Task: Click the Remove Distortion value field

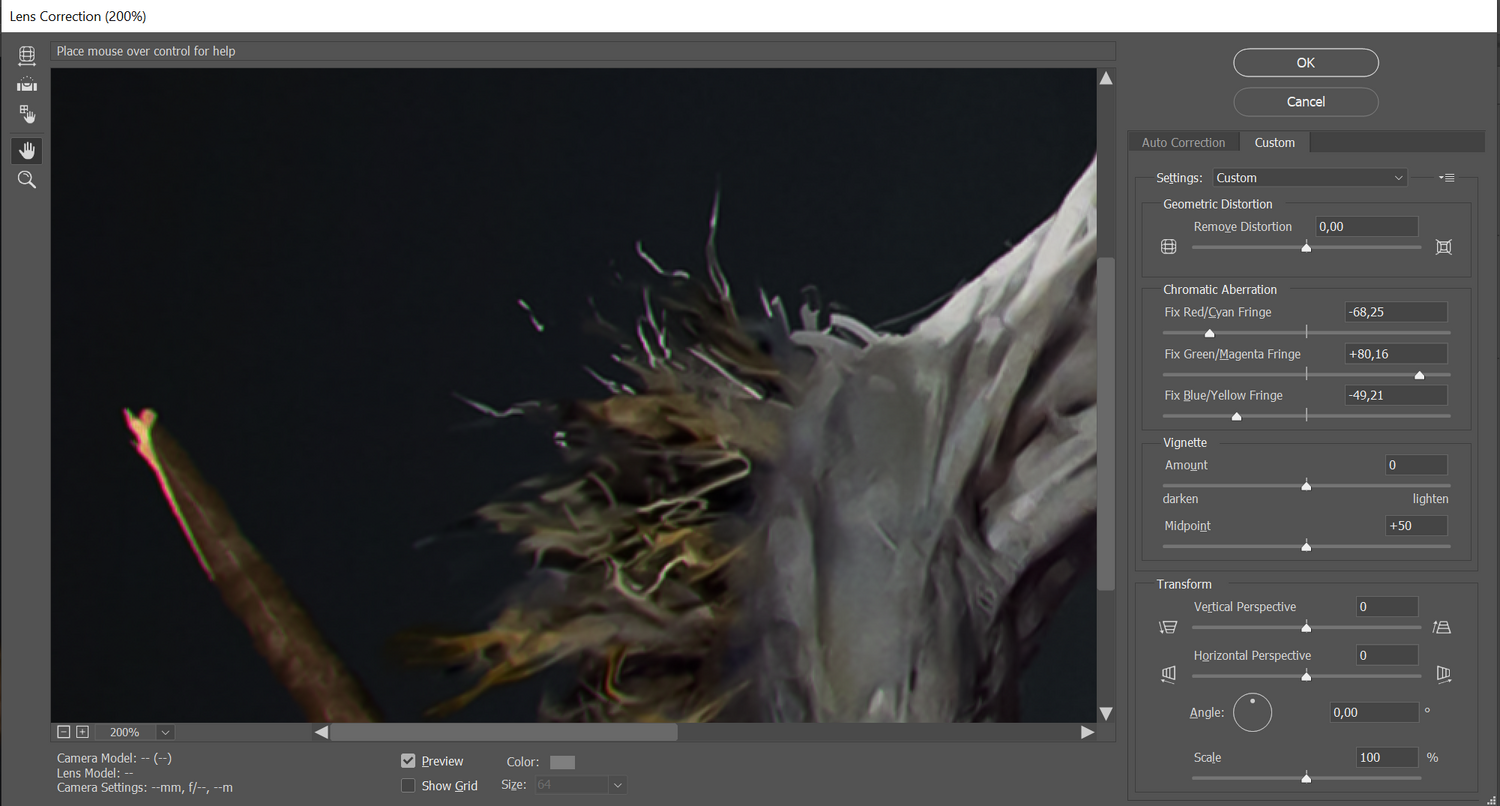Action: point(1366,227)
